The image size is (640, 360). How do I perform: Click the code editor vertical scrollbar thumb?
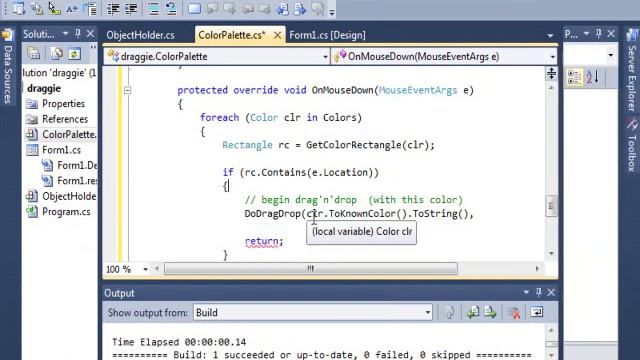click(551, 206)
